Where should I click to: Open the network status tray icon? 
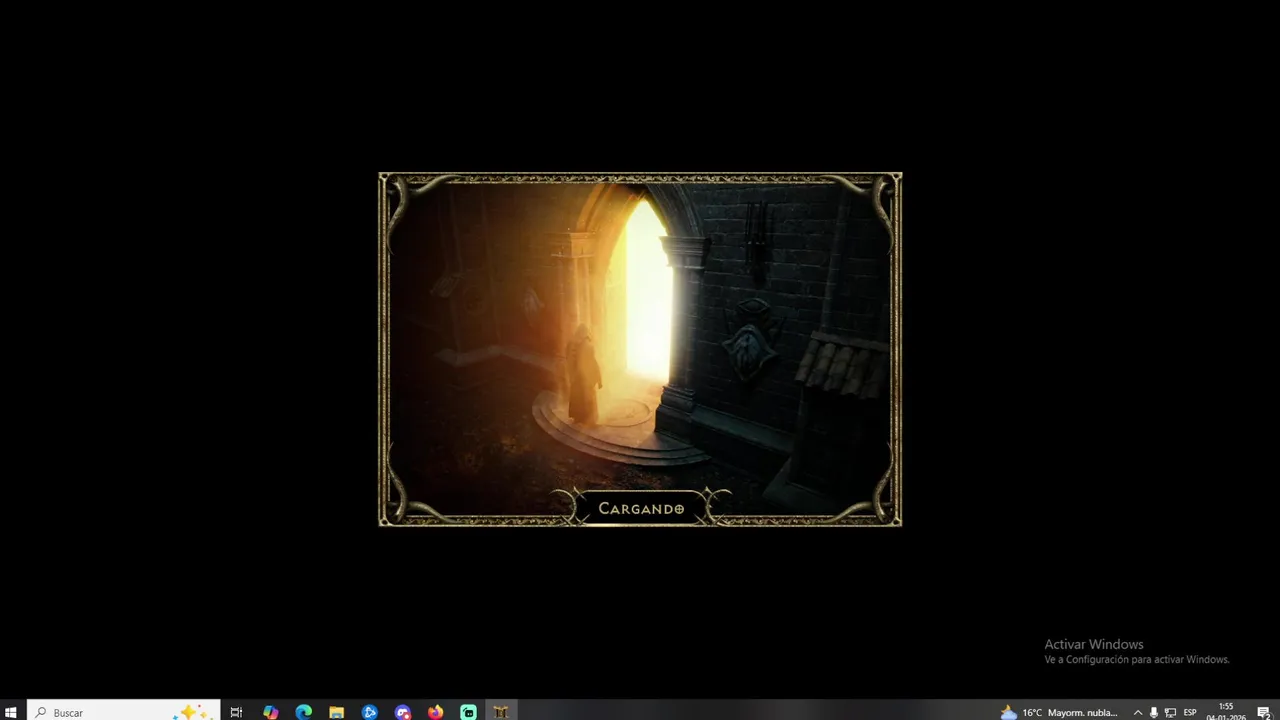click(x=1170, y=712)
